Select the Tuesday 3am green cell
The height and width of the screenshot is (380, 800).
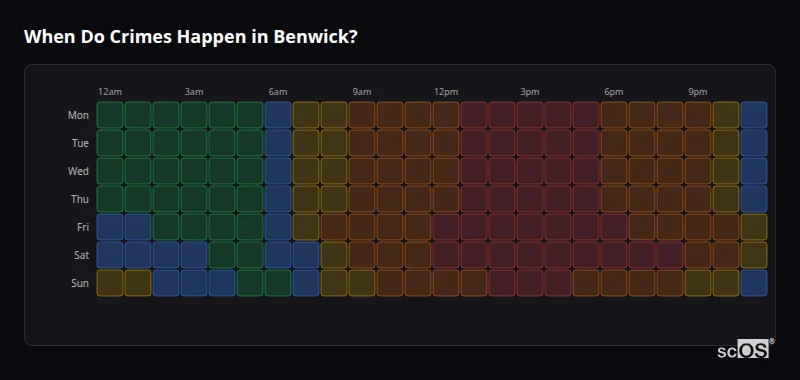[194, 143]
